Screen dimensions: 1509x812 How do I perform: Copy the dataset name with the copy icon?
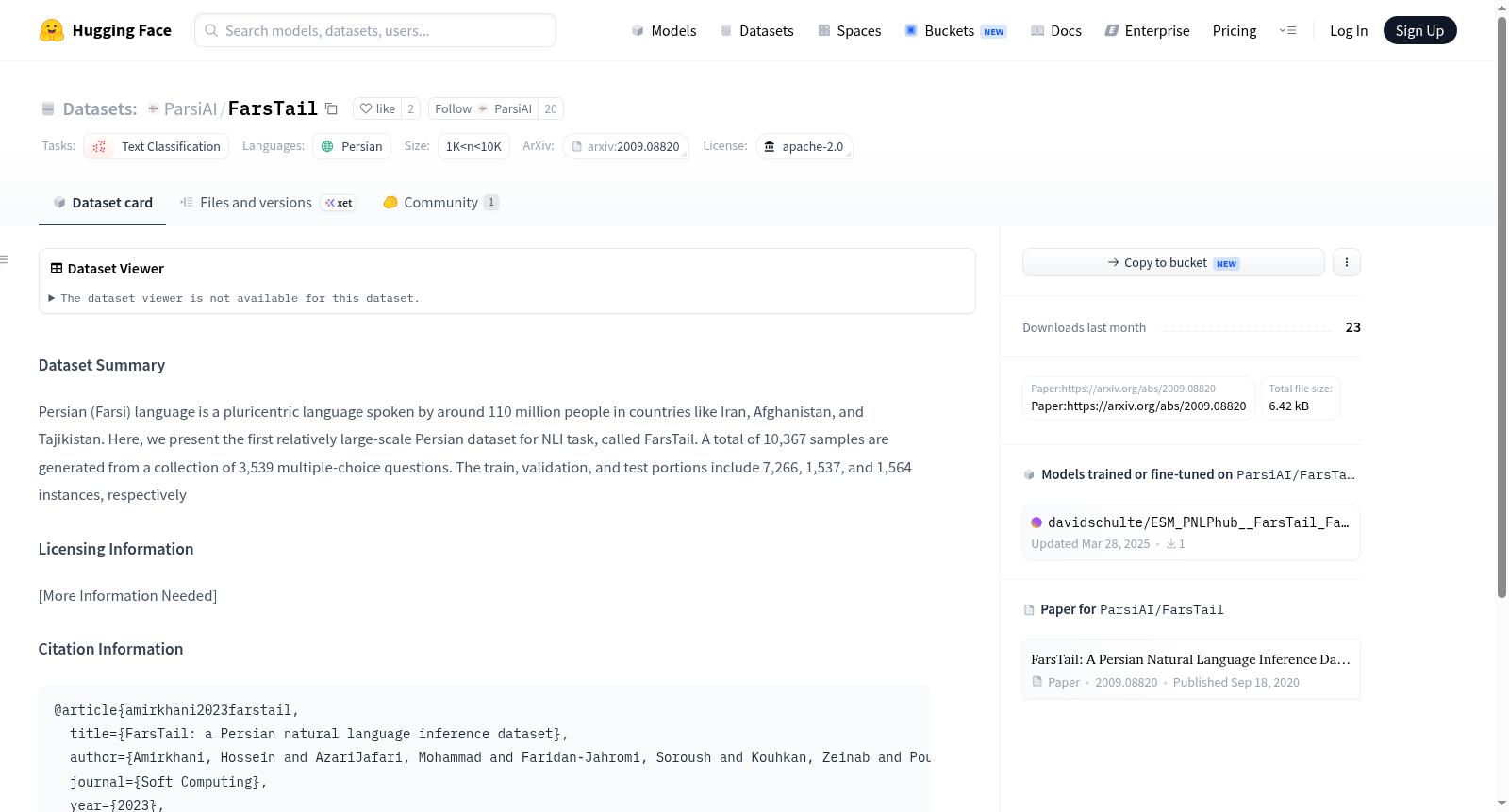(x=331, y=108)
